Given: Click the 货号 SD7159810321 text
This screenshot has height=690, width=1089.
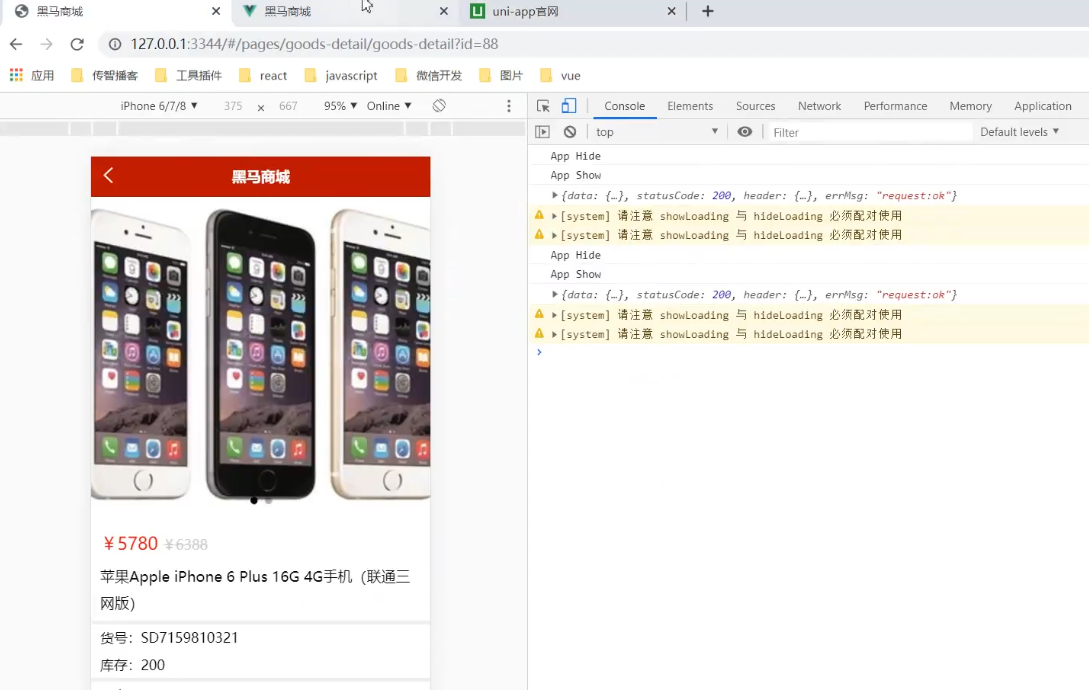Looking at the screenshot, I should click(169, 637).
